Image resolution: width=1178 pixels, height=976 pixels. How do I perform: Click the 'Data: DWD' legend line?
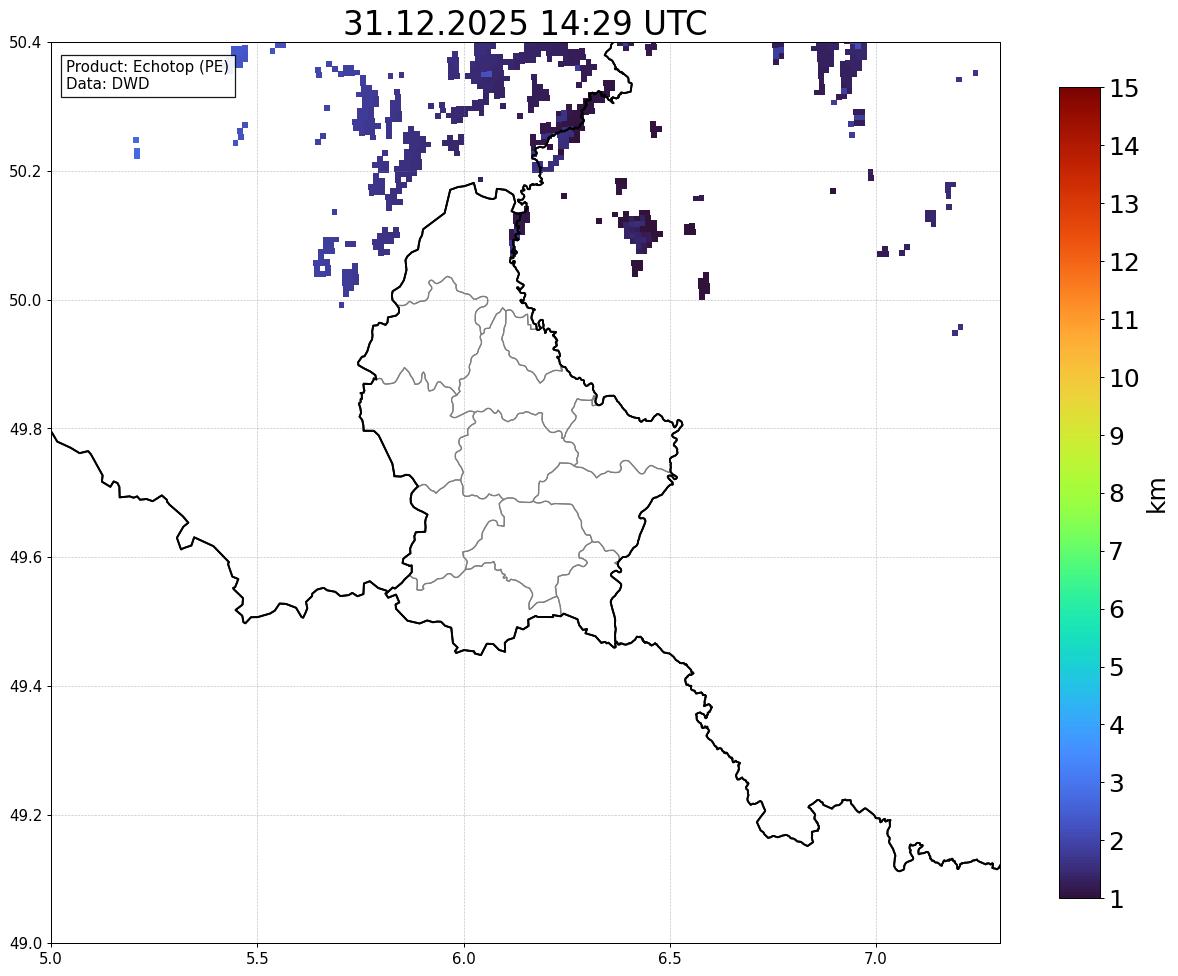(x=107, y=83)
